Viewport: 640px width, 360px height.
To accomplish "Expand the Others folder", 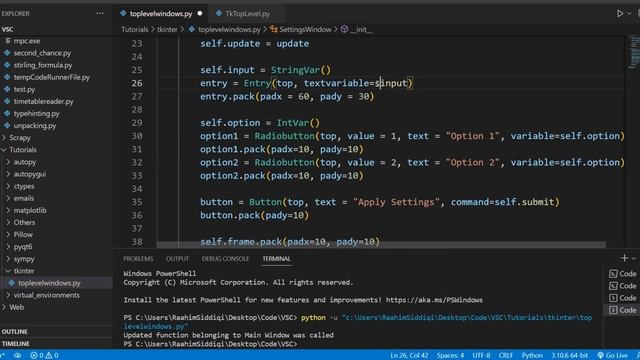I will [x=24, y=222].
